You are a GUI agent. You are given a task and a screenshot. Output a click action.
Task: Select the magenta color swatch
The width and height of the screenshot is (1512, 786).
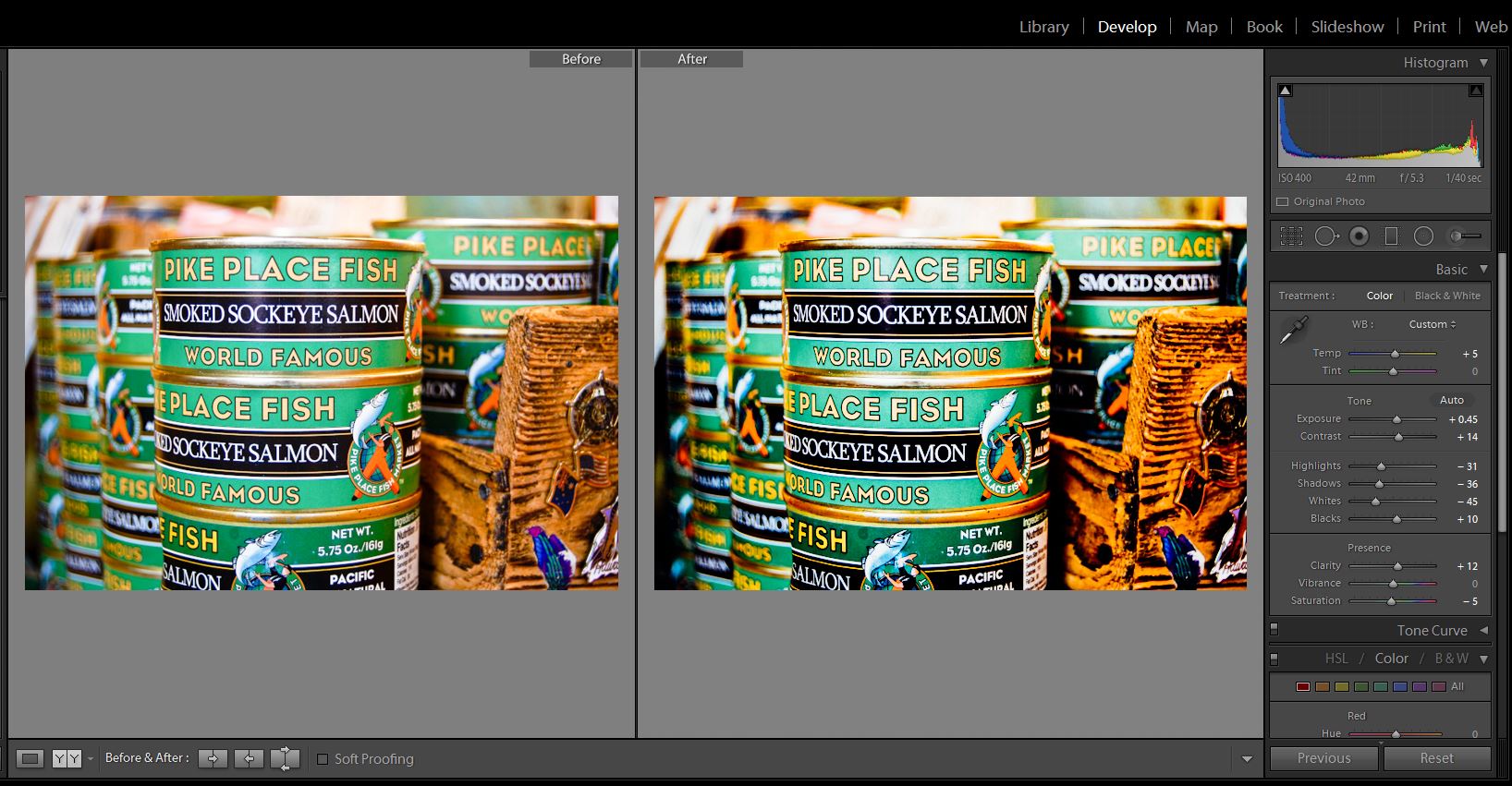pos(1438,686)
